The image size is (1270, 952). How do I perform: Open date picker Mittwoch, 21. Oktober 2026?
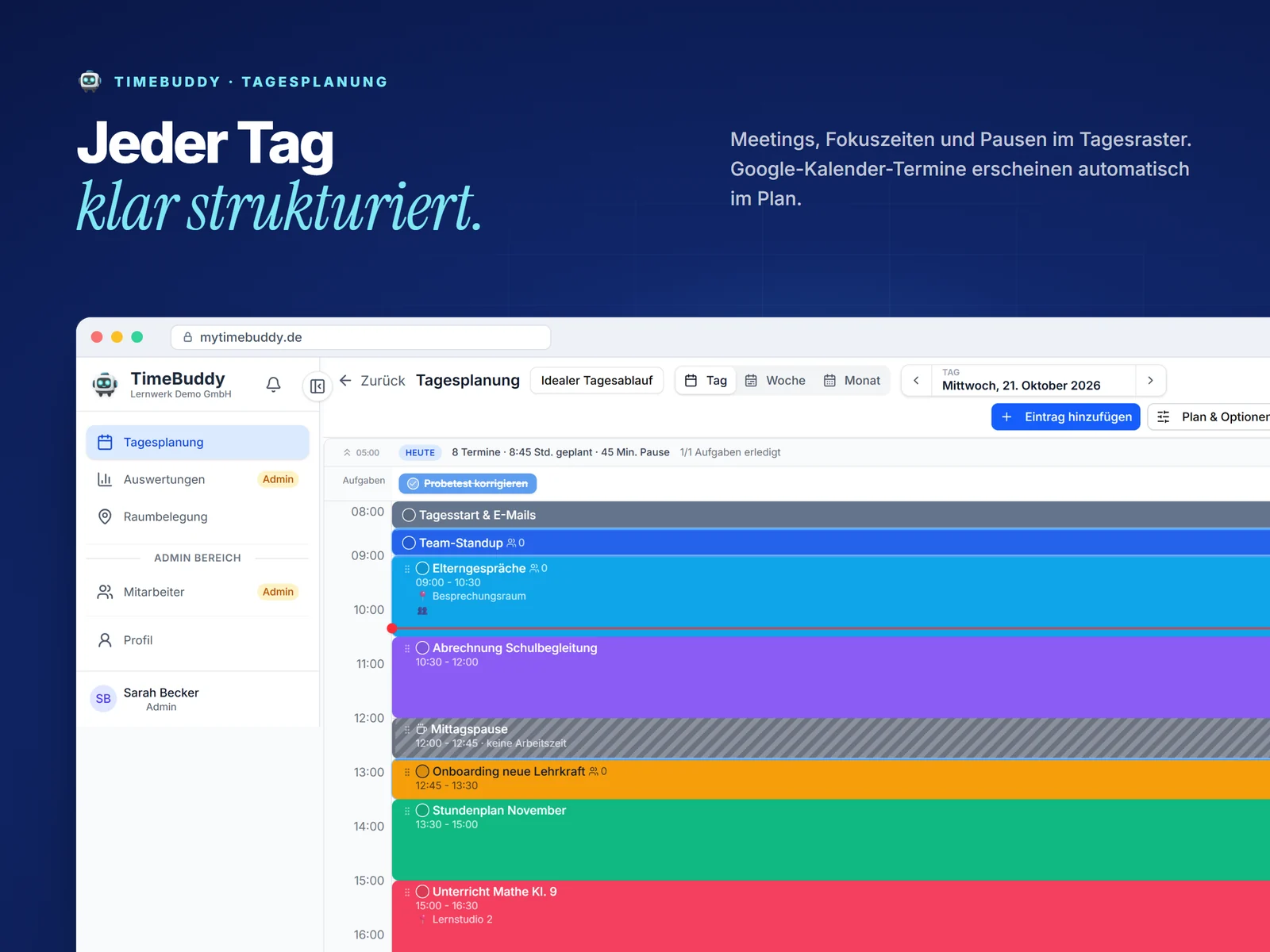[x=1033, y=381]
